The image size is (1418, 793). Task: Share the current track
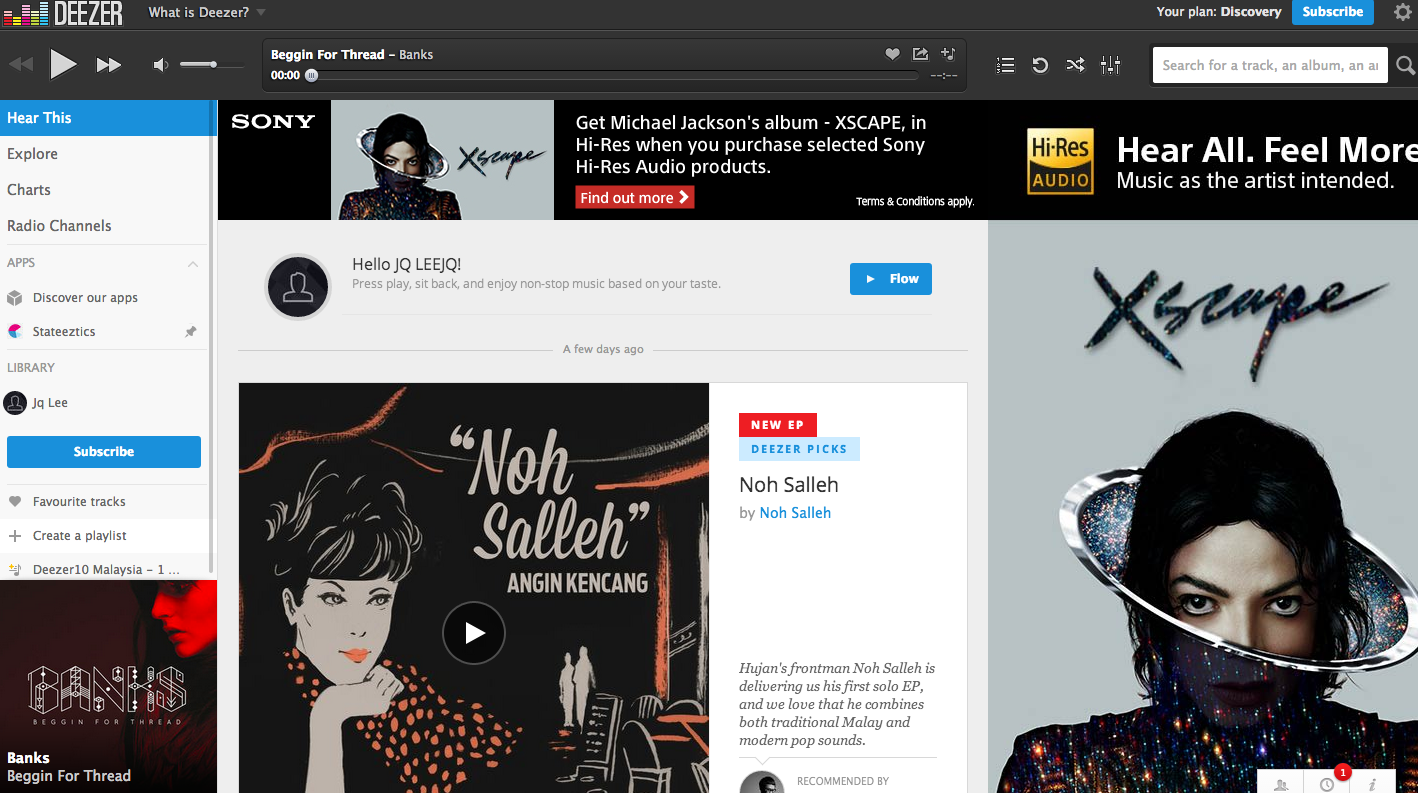(x=920, y=54)
